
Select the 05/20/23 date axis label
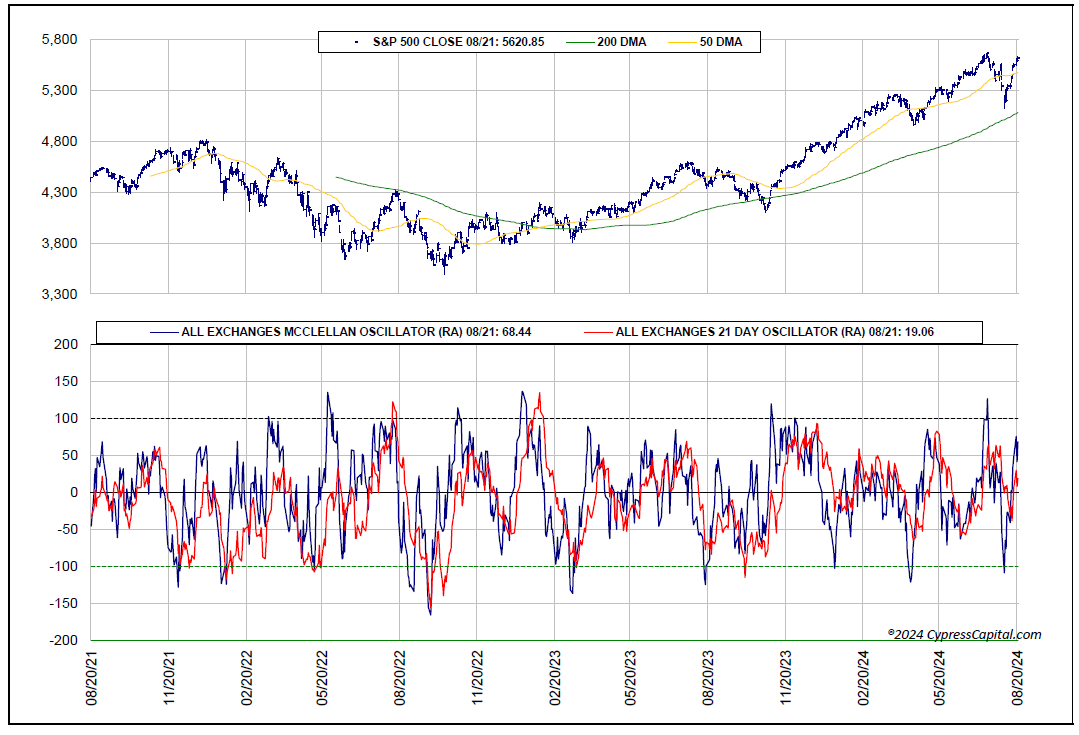(631, 678)
